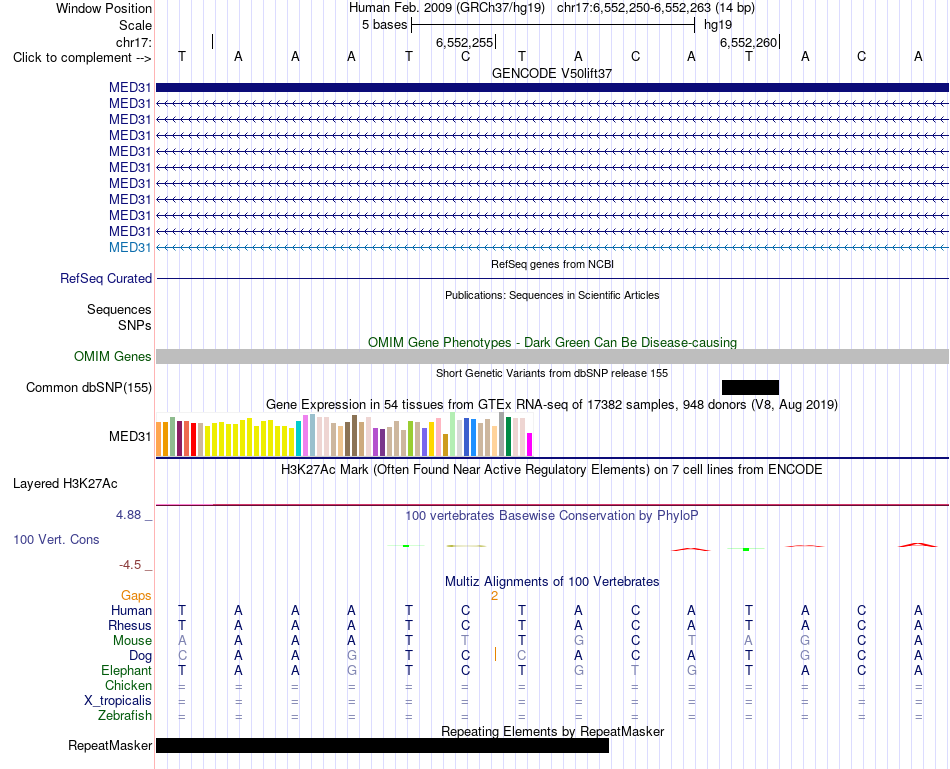Click the orange gap count '2'
This screenshot has width=950, height=769.
pyautogui.click(x=494, y=596)
